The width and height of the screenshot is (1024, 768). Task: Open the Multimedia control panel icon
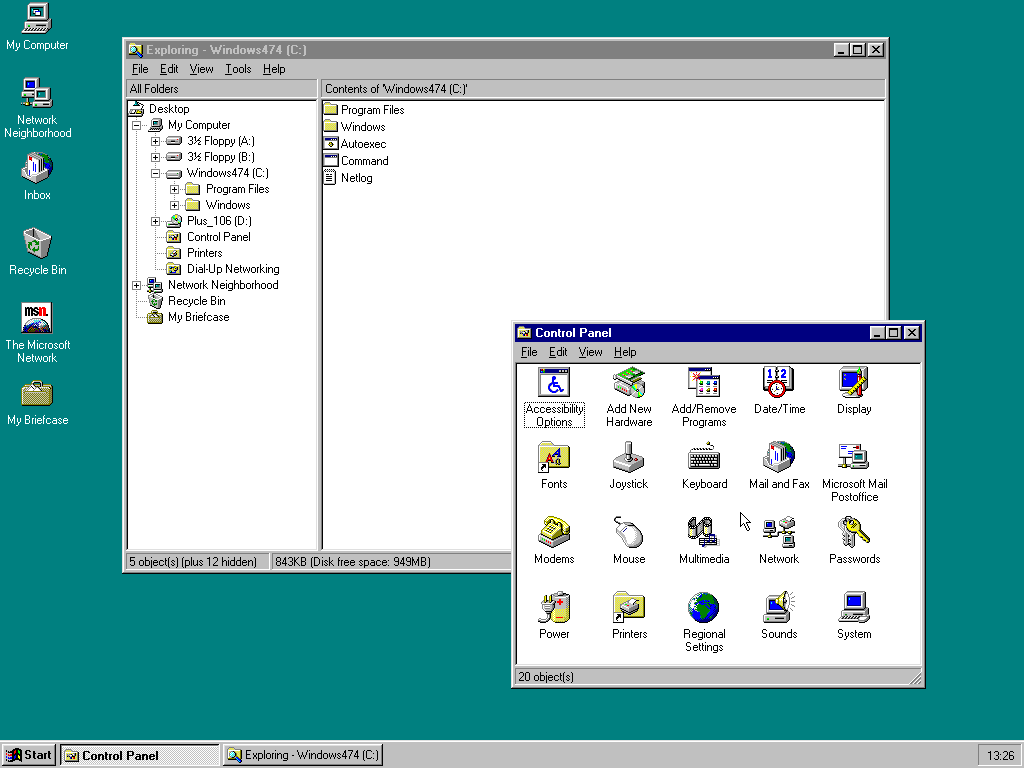pyautogui.click(x=703, y=533)
